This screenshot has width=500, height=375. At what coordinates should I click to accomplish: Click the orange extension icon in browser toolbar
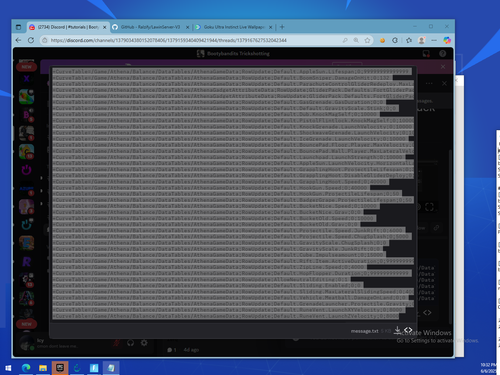pos(382,40)
